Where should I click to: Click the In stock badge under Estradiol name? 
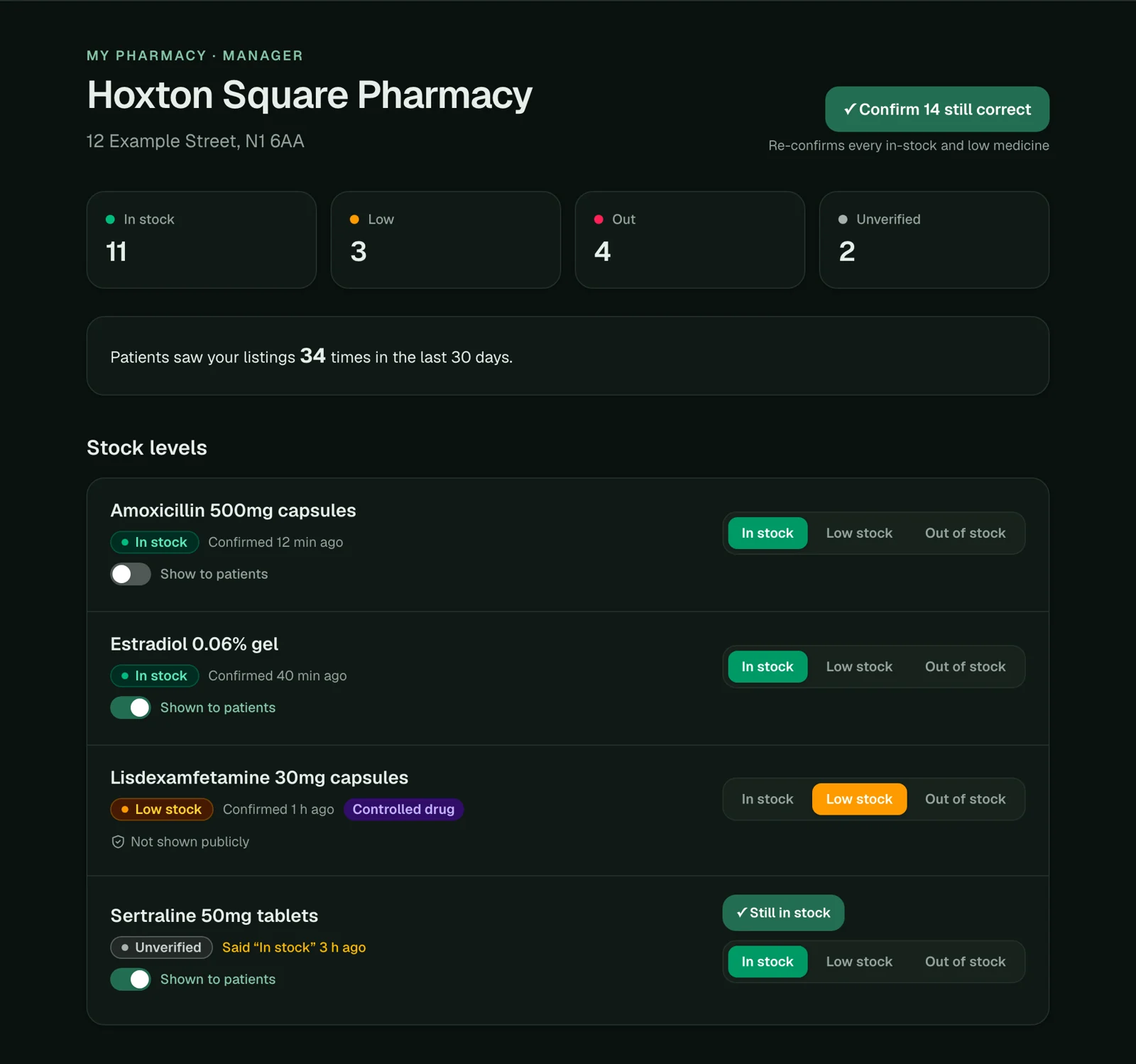point(155,676)
